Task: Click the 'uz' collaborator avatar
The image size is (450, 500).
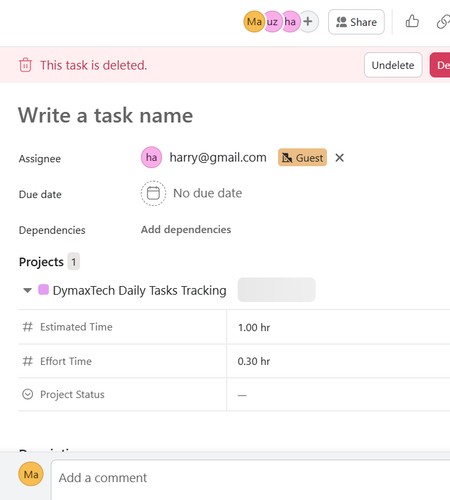Action: click(272, 22)
